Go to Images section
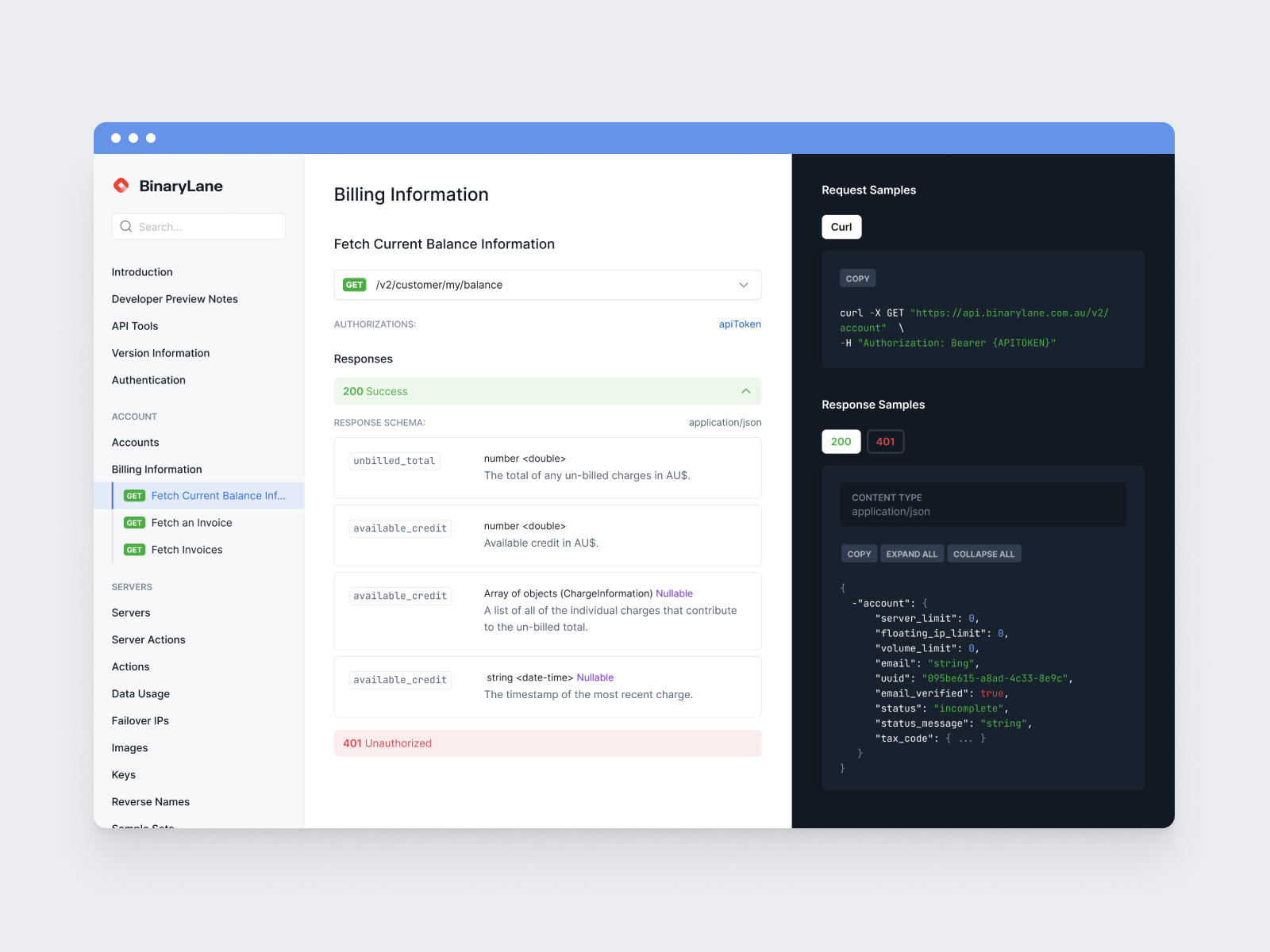The width and height of the screenshot is (1270, 952). coord(129,748)
